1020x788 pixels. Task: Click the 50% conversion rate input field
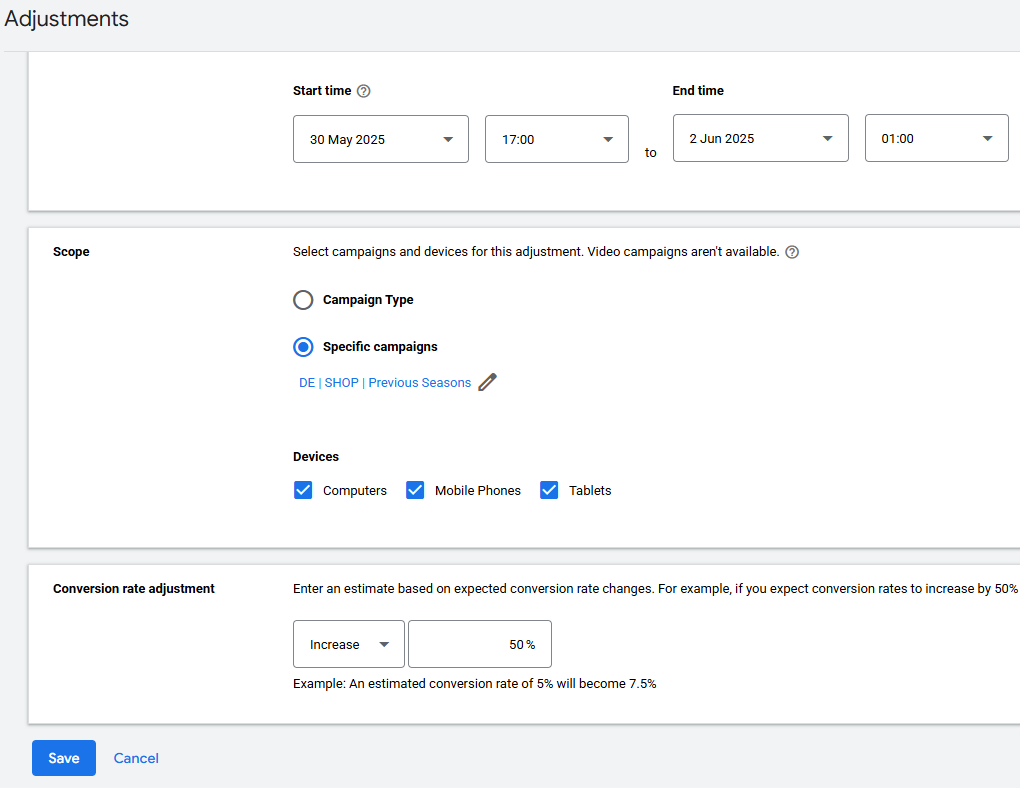pos(479,644)
